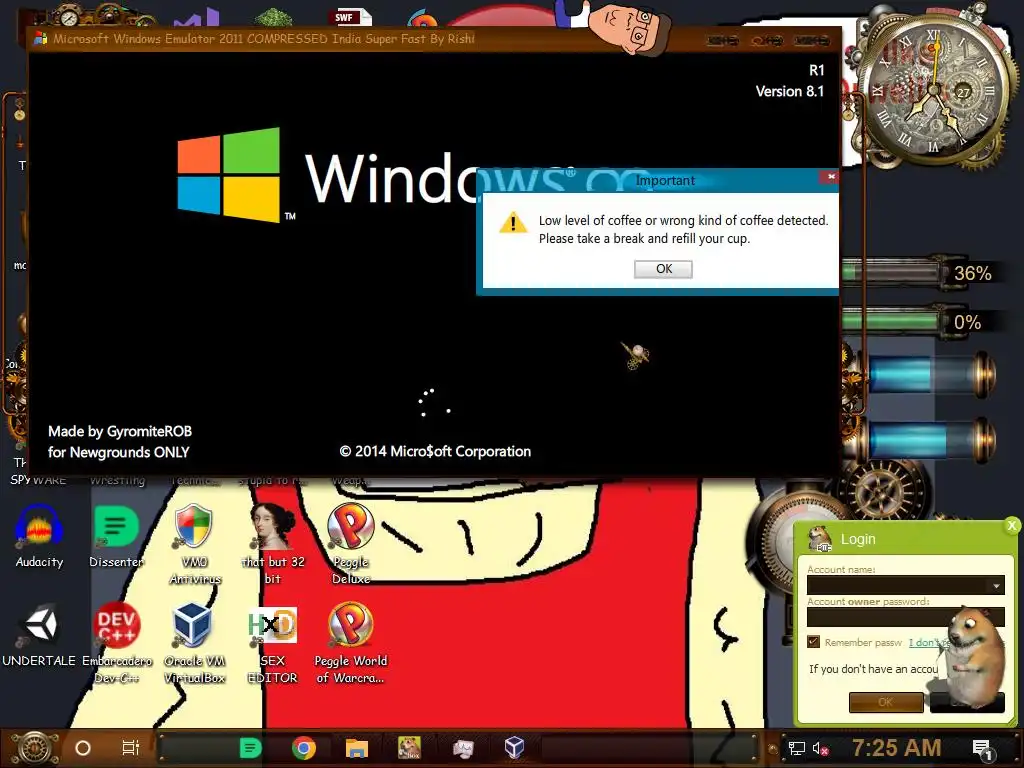This screenshot has width=1024, height=768.
Task: Toggle the Remember password checkbox
Action: tap(813, 642)
